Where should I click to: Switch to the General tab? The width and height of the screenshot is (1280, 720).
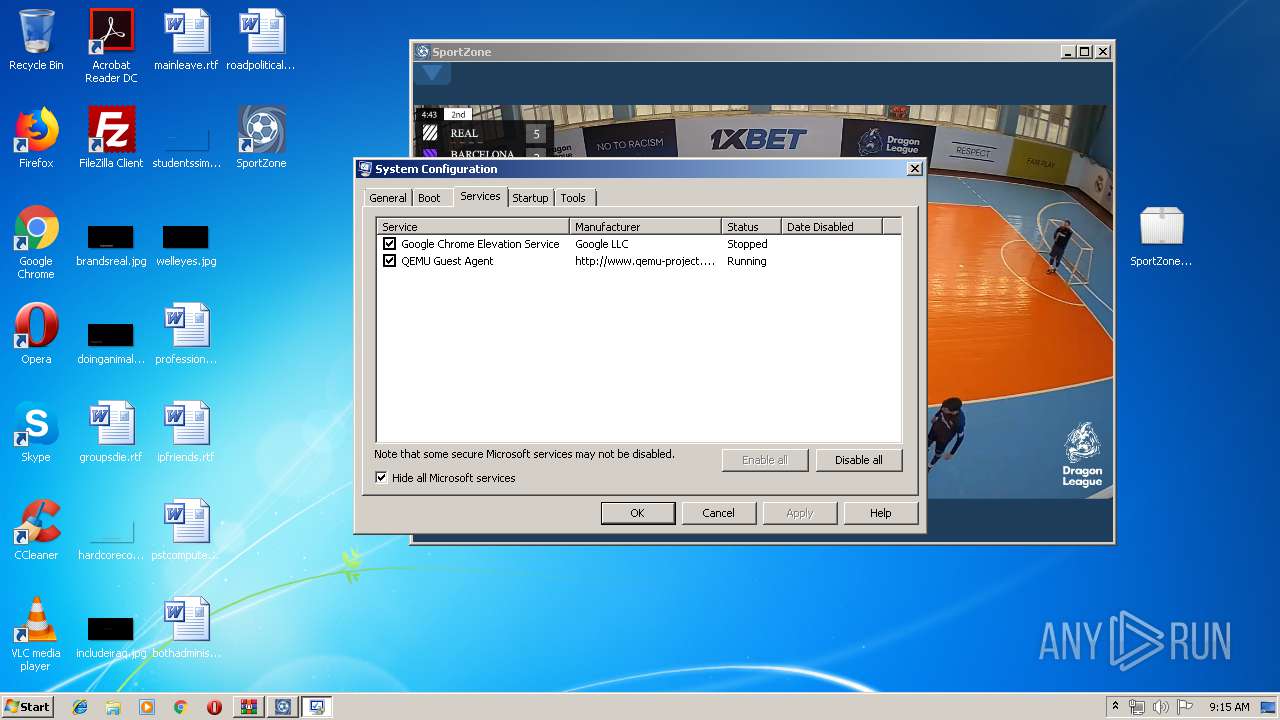click(388, 198)
